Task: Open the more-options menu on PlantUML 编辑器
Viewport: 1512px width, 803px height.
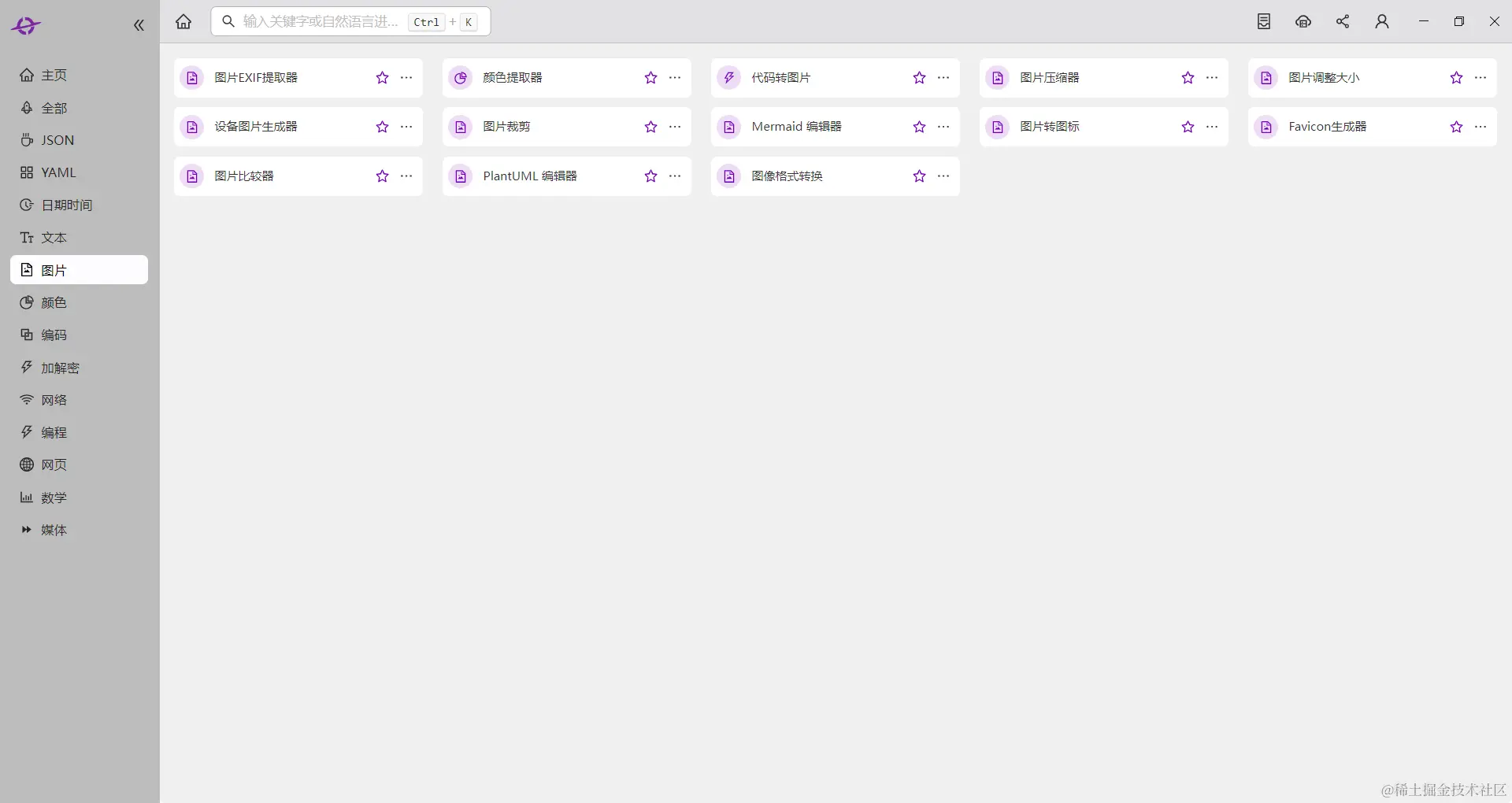Action: [x=675, y=176]
